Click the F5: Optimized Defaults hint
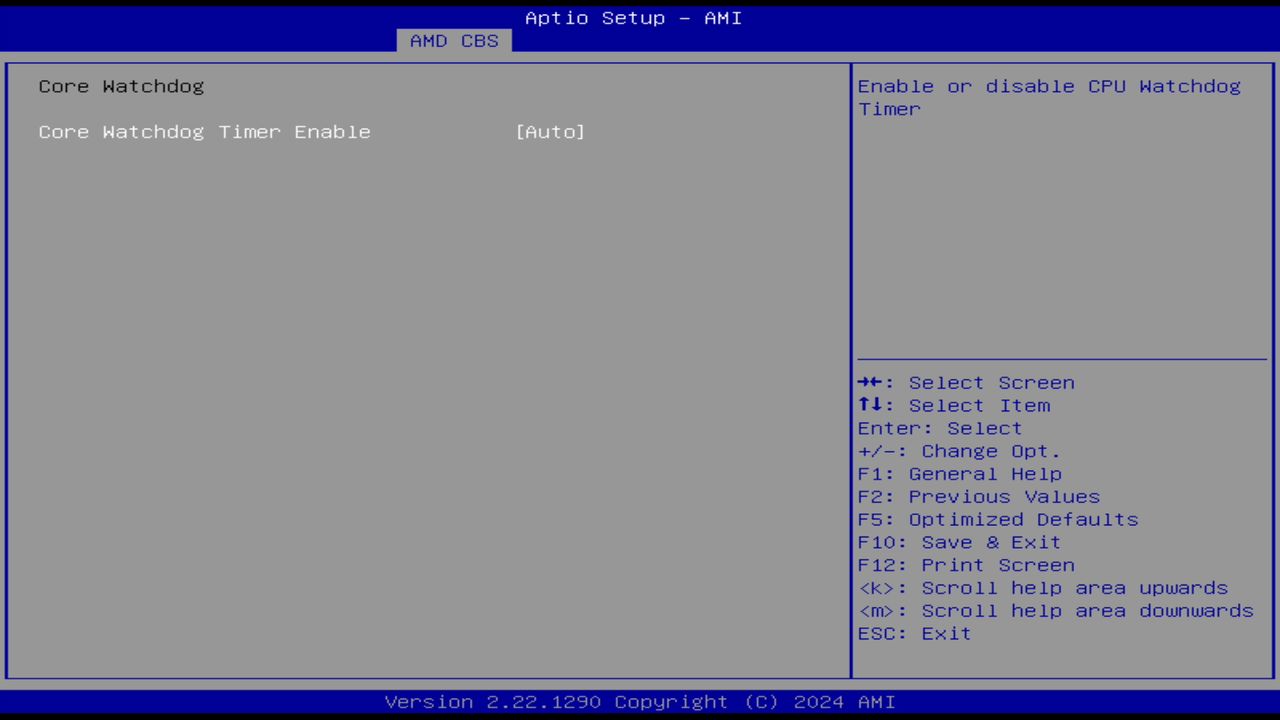 (998, 520)
